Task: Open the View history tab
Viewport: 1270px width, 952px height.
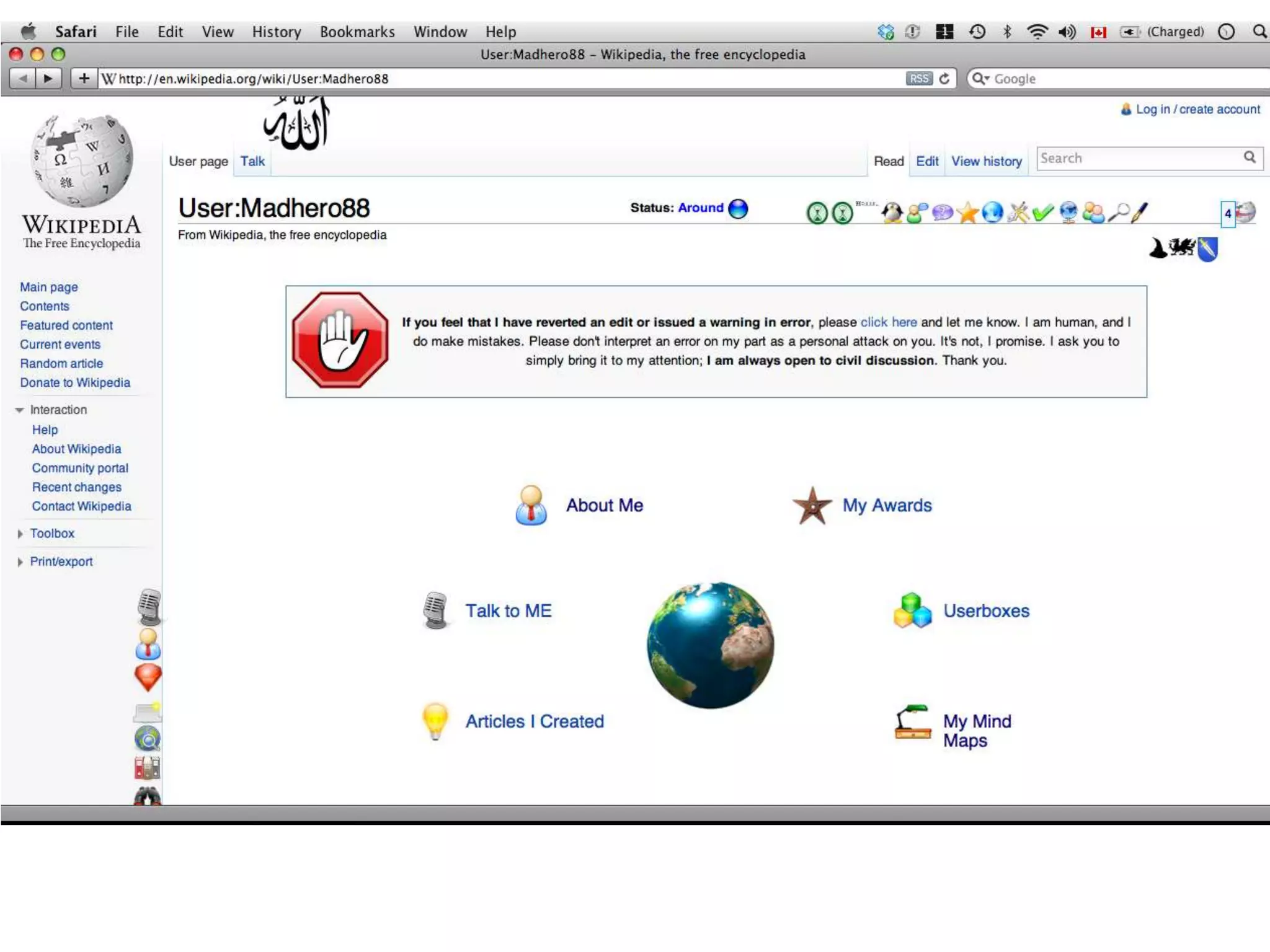Action: pos(986,161)
